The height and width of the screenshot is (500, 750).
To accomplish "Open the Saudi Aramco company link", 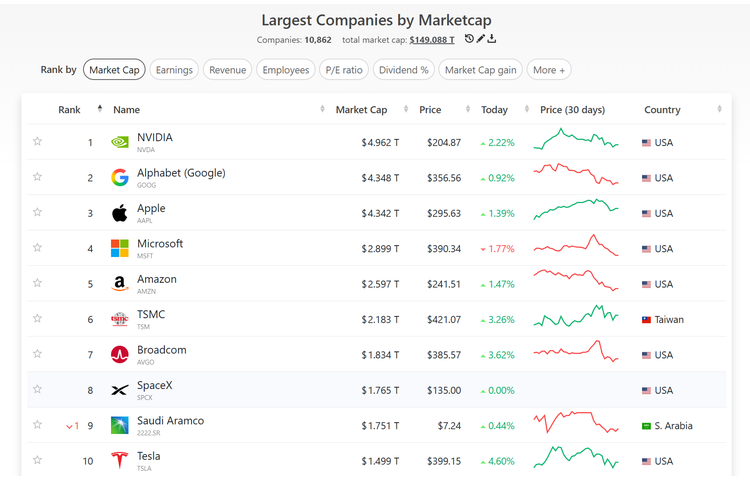I will (170, 421).
